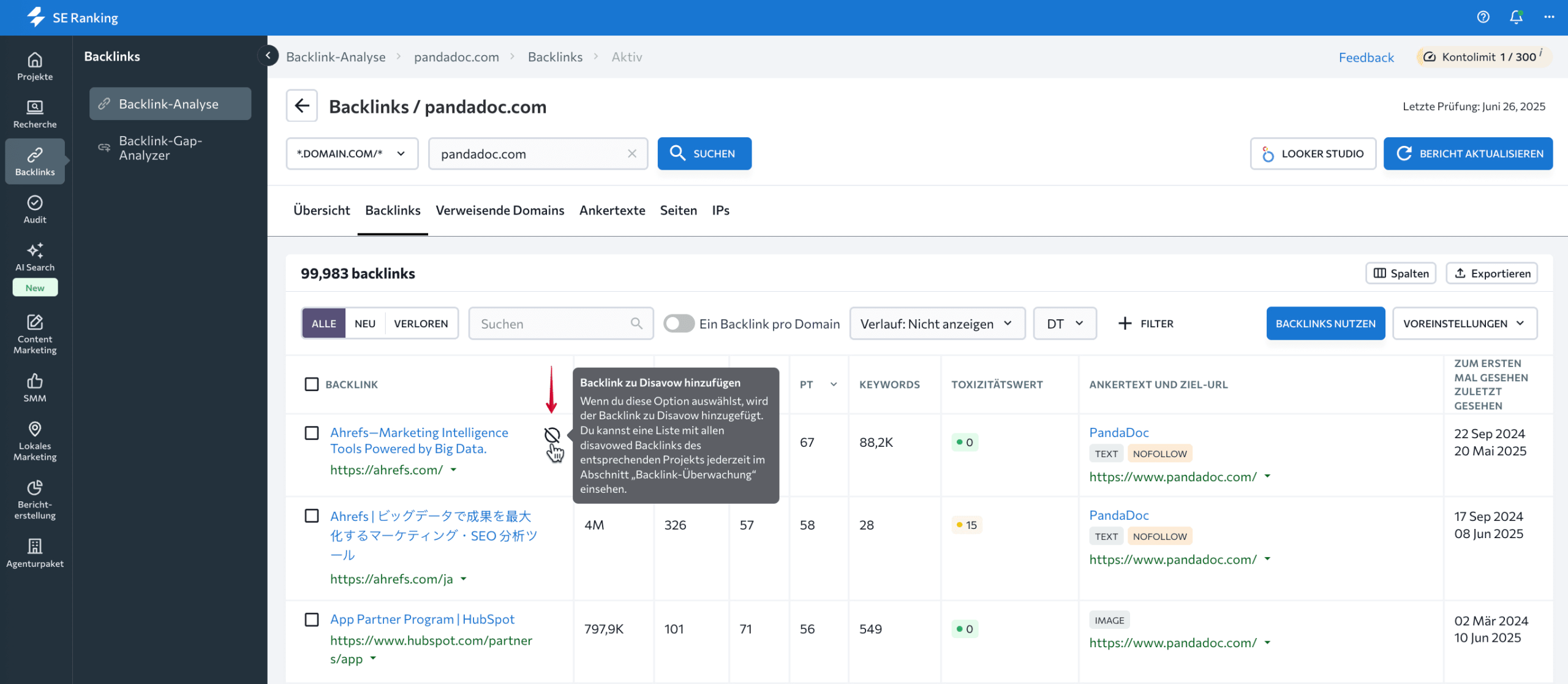The image size is (1568, 684).
Task: Click the toxicity value 15 badge
Action: (967, 525)
